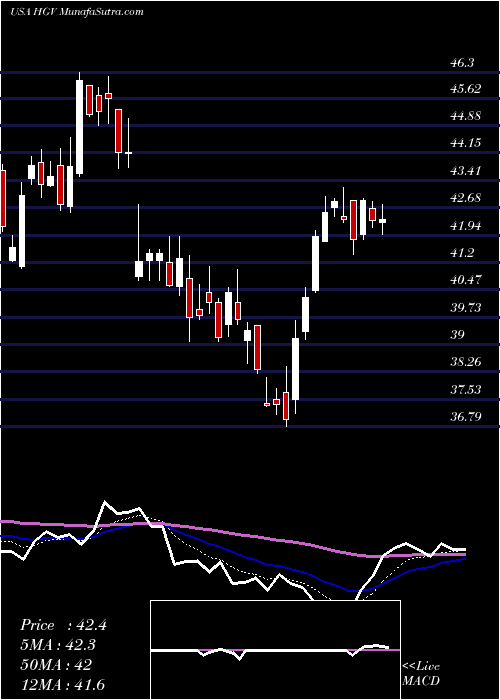Click the 38.26 price axis label
Screen dimensions: 500x700
click(x=466, y=362)
